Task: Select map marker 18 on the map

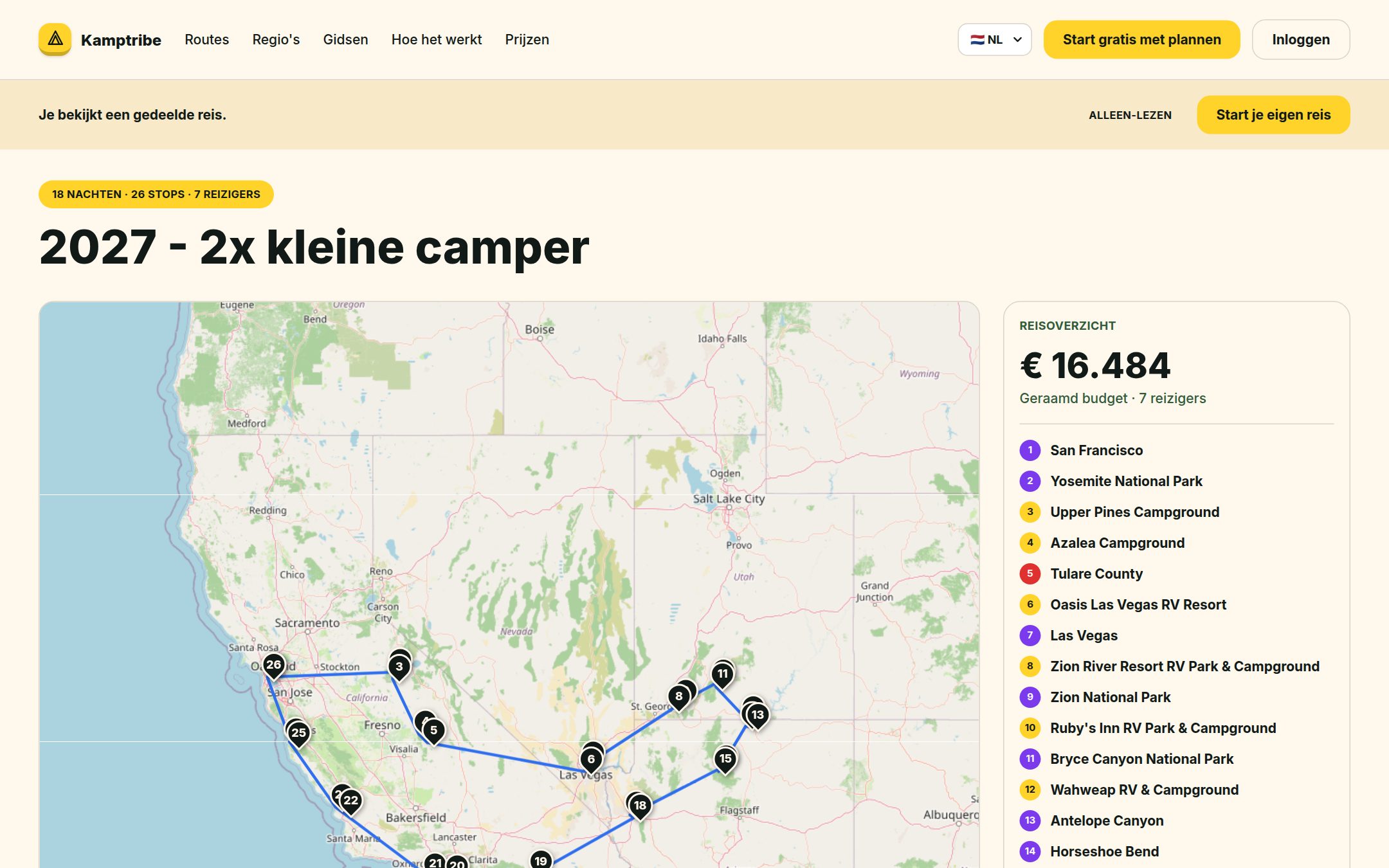Action: (x=640, y=807)
